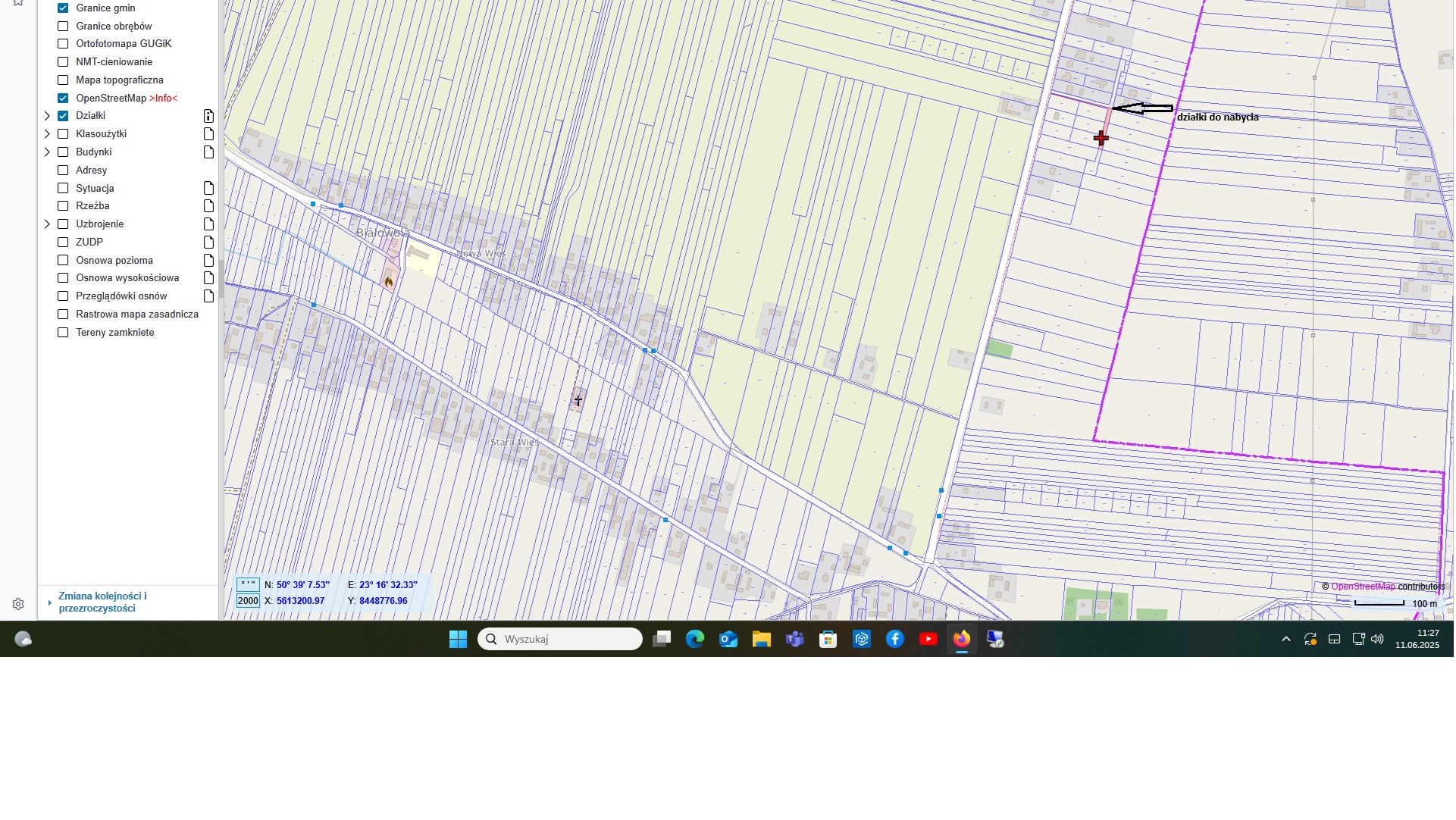The height and width of the screenshot is (820, 1456).
Task: Uncheck the OpenStreetMap layer checkbox
Action: click(63, 99)
